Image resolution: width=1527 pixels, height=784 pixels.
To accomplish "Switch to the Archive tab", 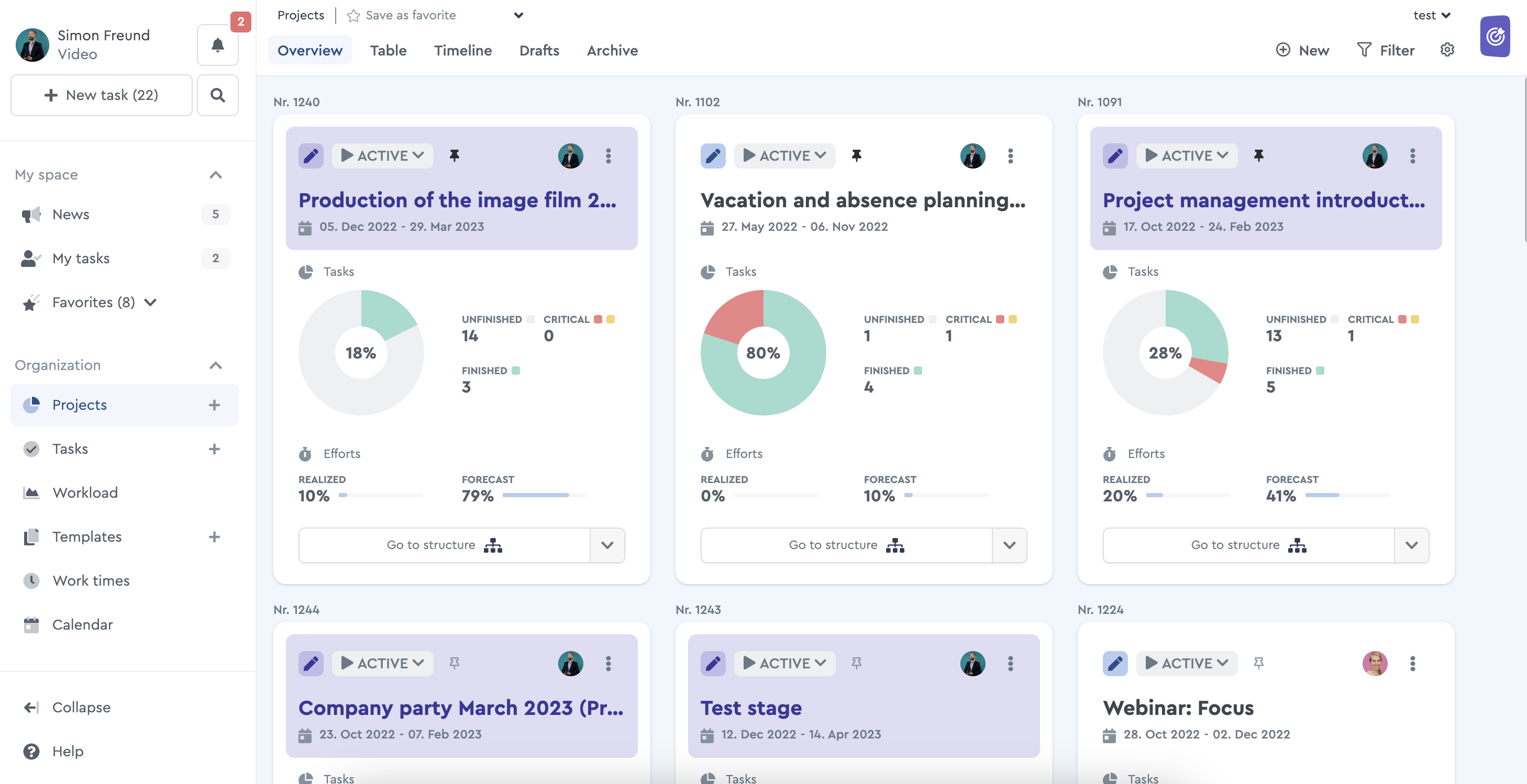I will click(x=612, y=50).
